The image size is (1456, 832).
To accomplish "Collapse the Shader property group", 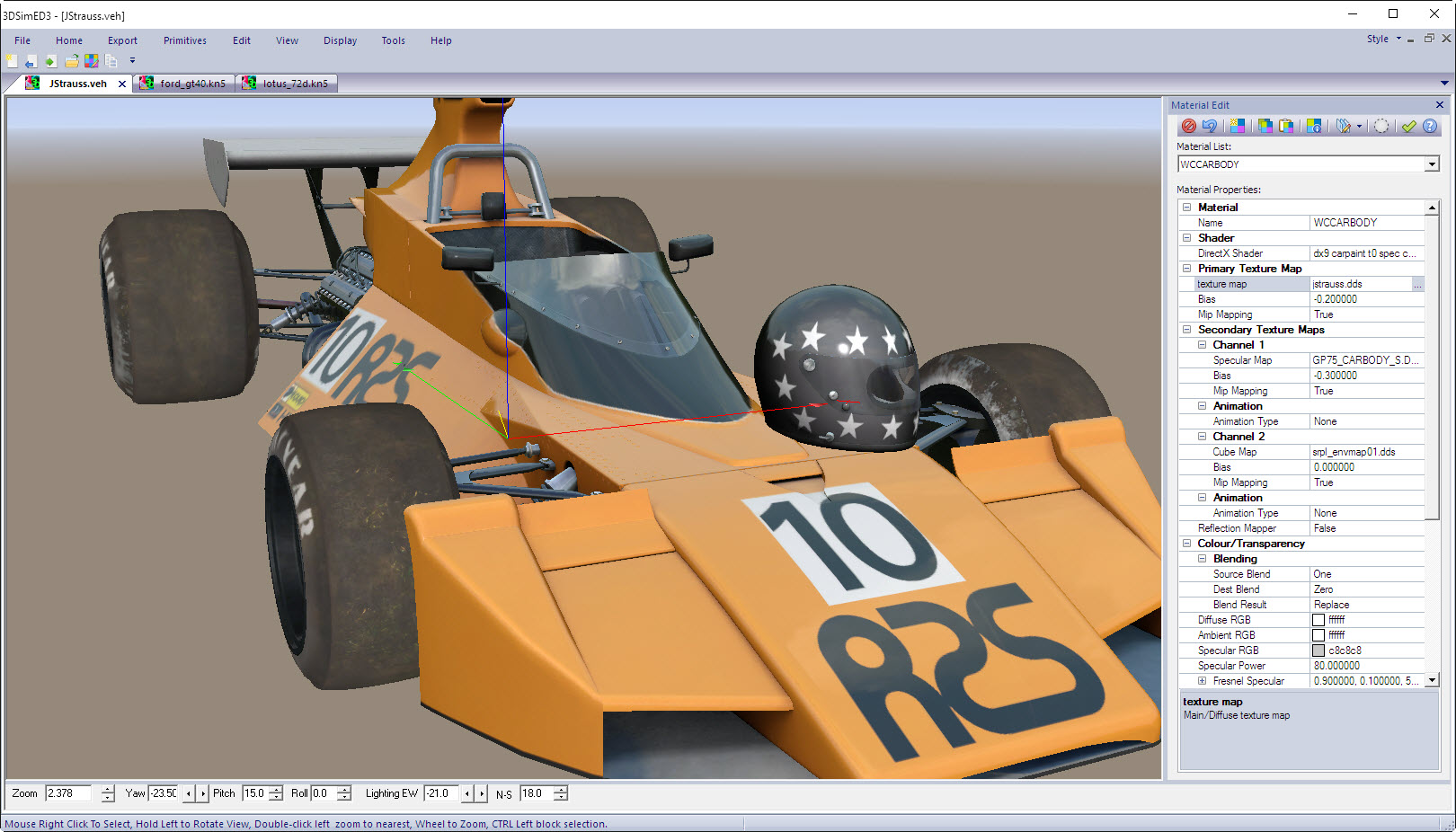I will 1186,238.
